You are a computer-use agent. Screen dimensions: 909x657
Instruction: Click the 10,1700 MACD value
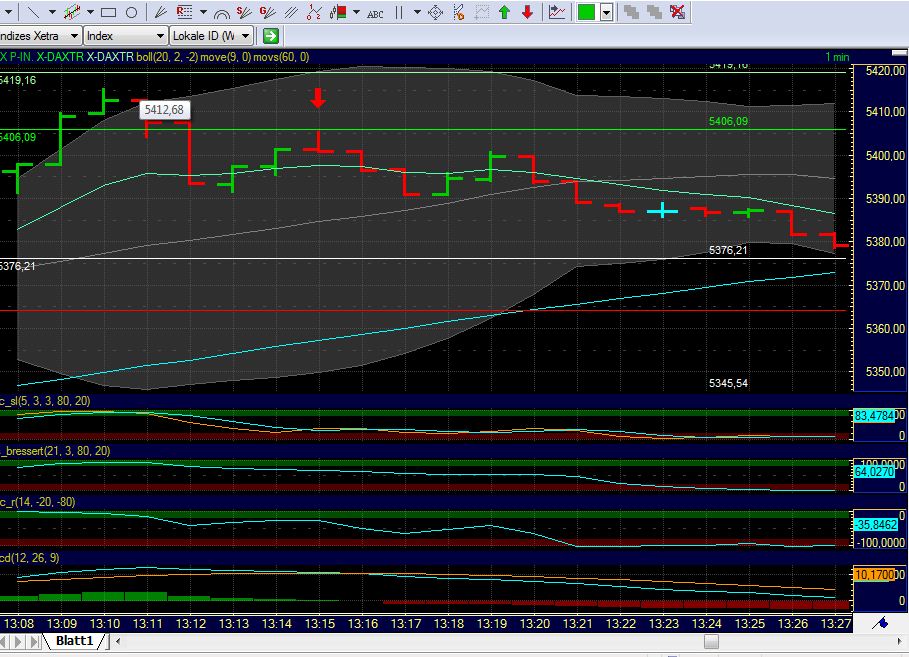pyautogui.click(x=874, y=575)
